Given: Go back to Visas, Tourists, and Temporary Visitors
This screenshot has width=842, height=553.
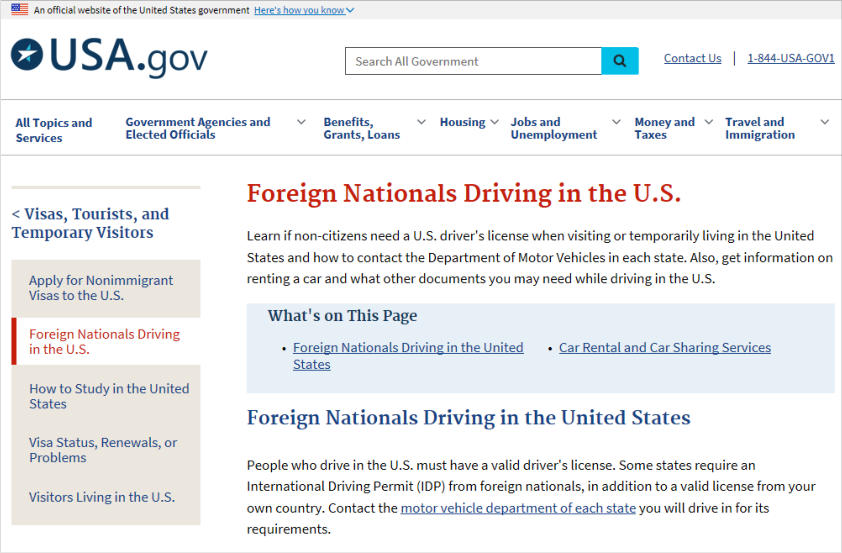Looking at the screenshot, I should click(90, 223).
